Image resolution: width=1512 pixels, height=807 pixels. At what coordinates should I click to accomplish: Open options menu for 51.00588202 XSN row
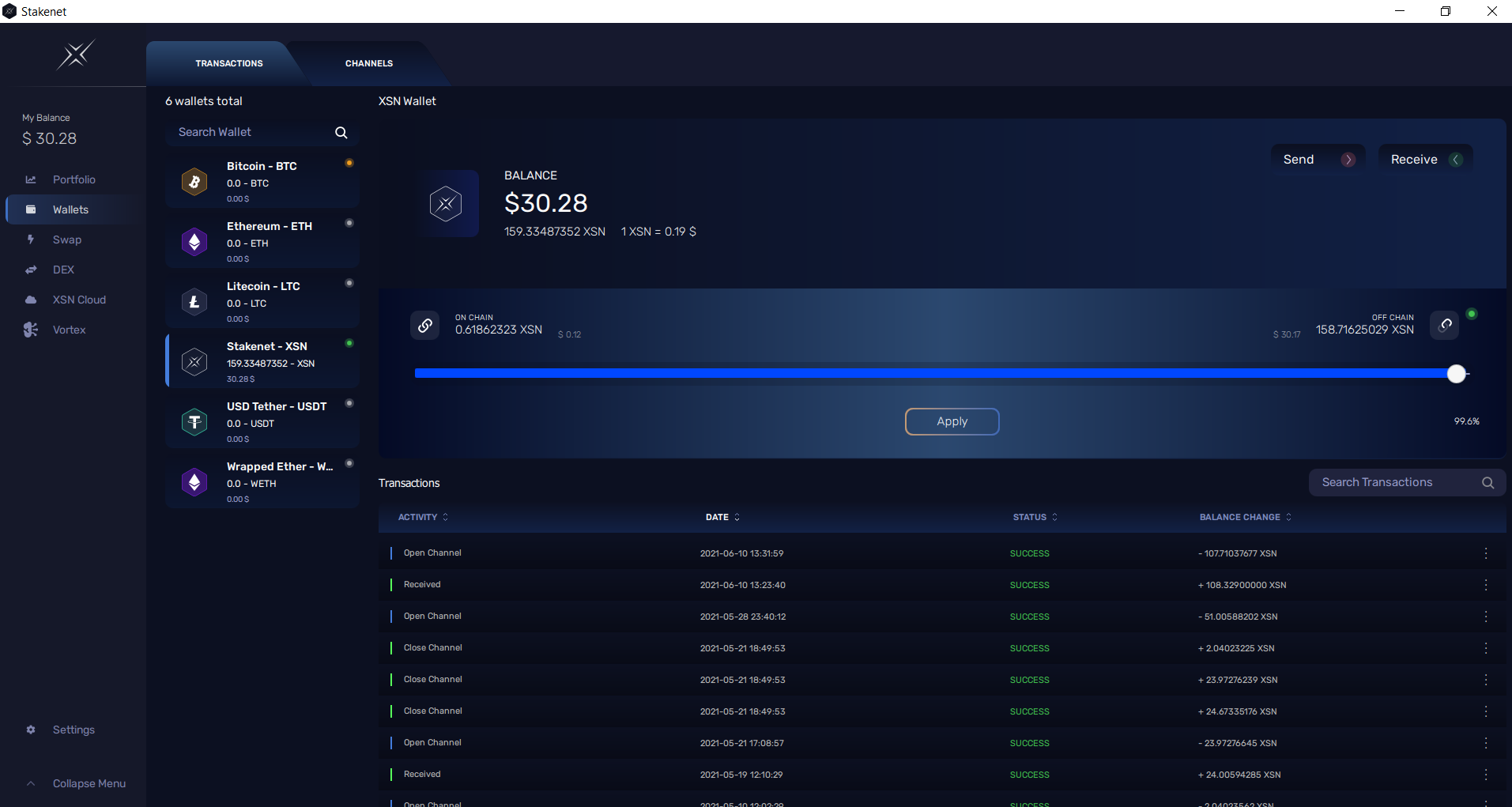[x=1486, y=617]
